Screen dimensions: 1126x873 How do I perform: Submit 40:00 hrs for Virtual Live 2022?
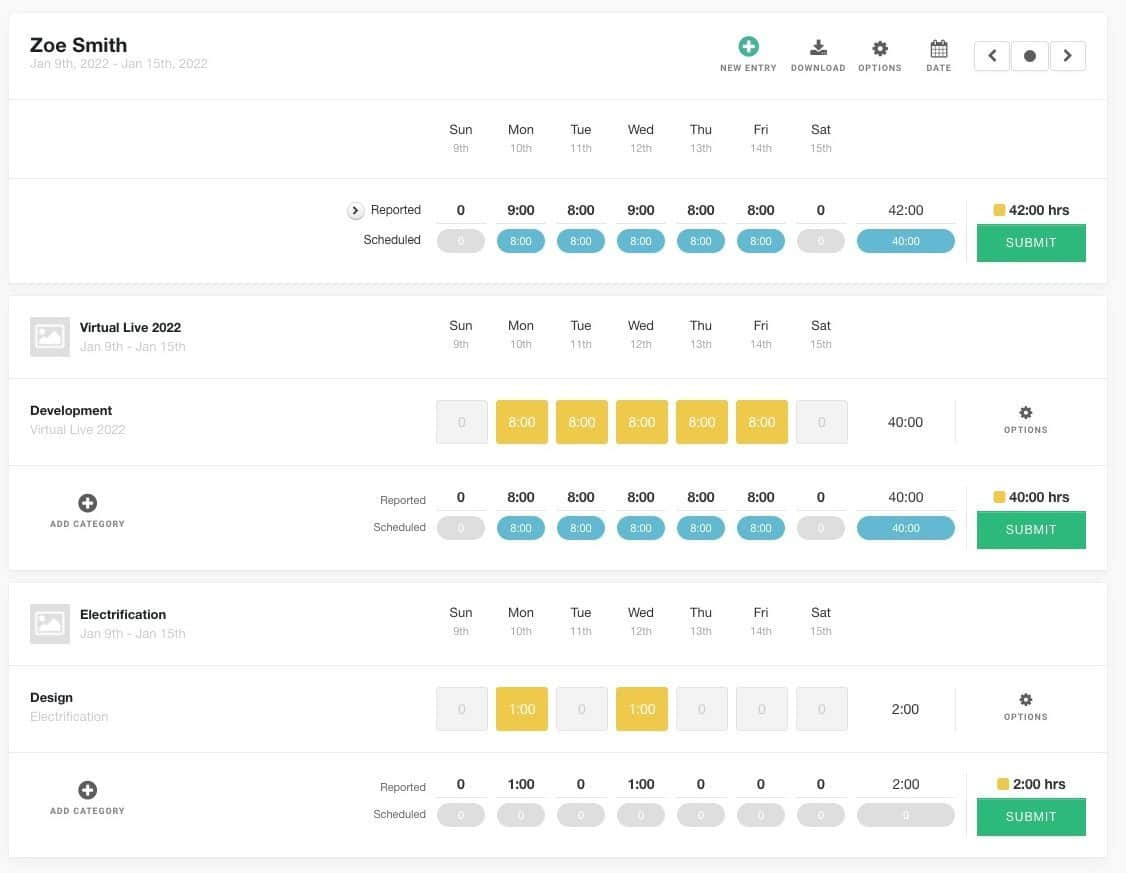pos(1031,529)
